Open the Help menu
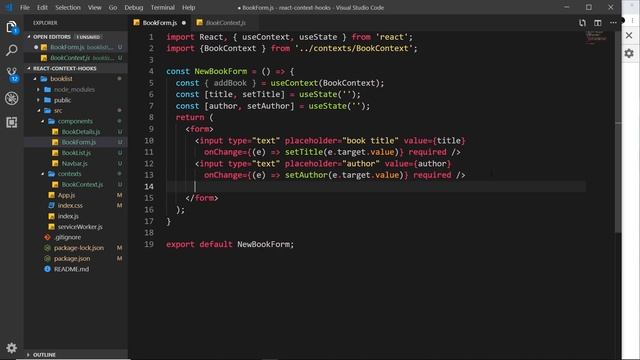The width and height of the screenshot is (640, 360). point(189,7)
